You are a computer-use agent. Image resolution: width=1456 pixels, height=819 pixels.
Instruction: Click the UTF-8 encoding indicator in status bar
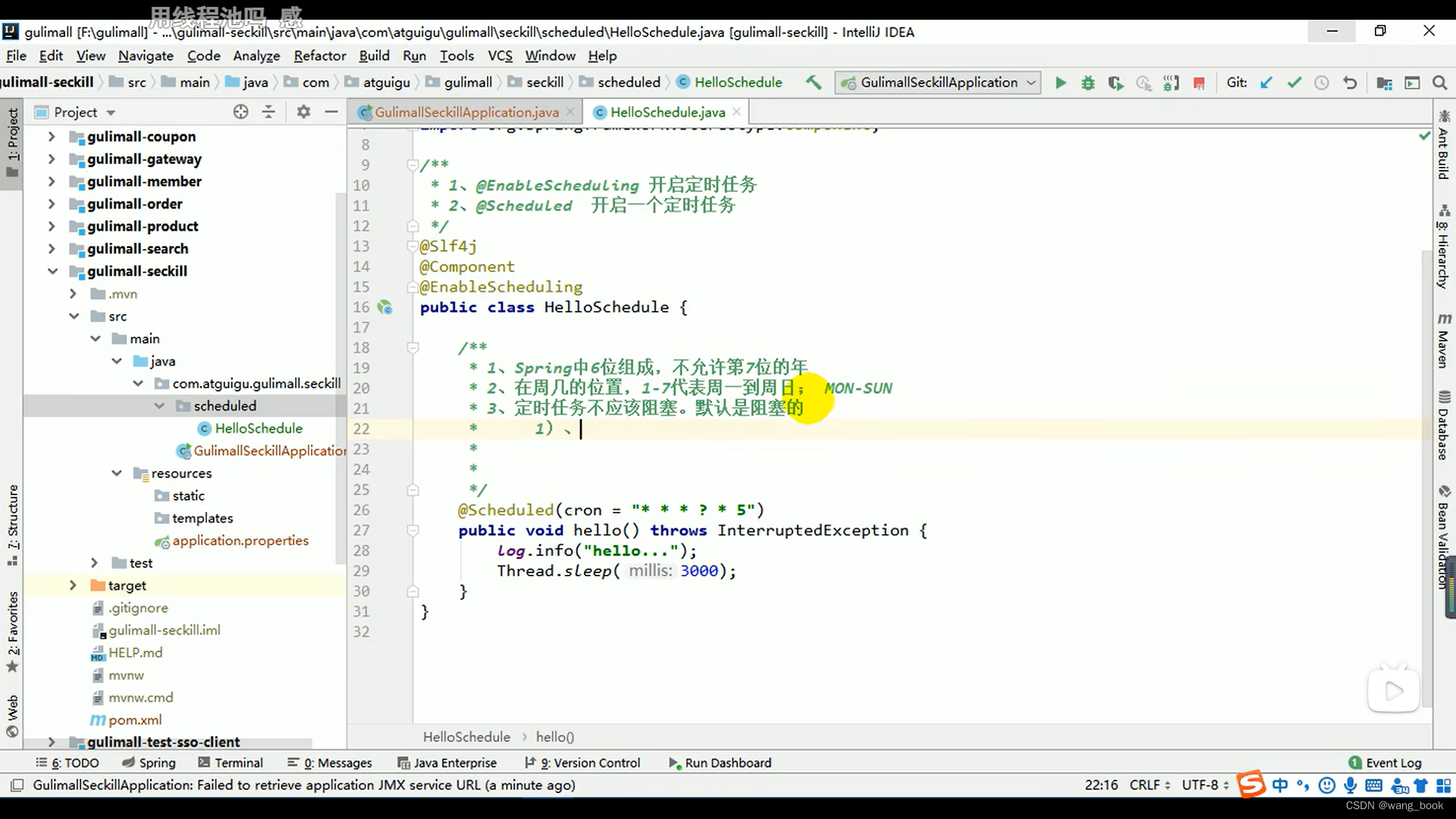click(1205, 785)
